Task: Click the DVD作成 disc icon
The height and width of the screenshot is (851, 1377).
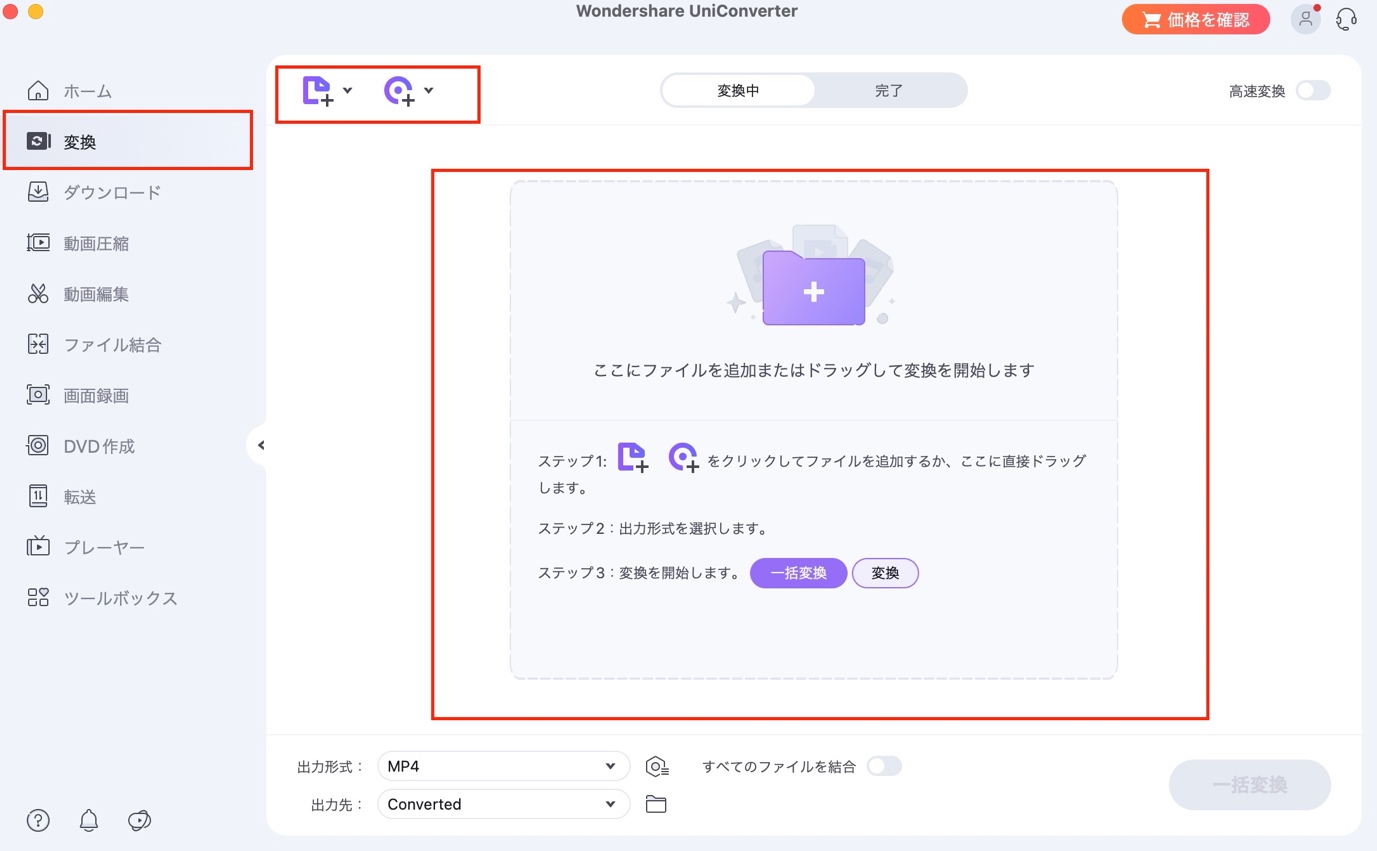Action: click(38, 446)
